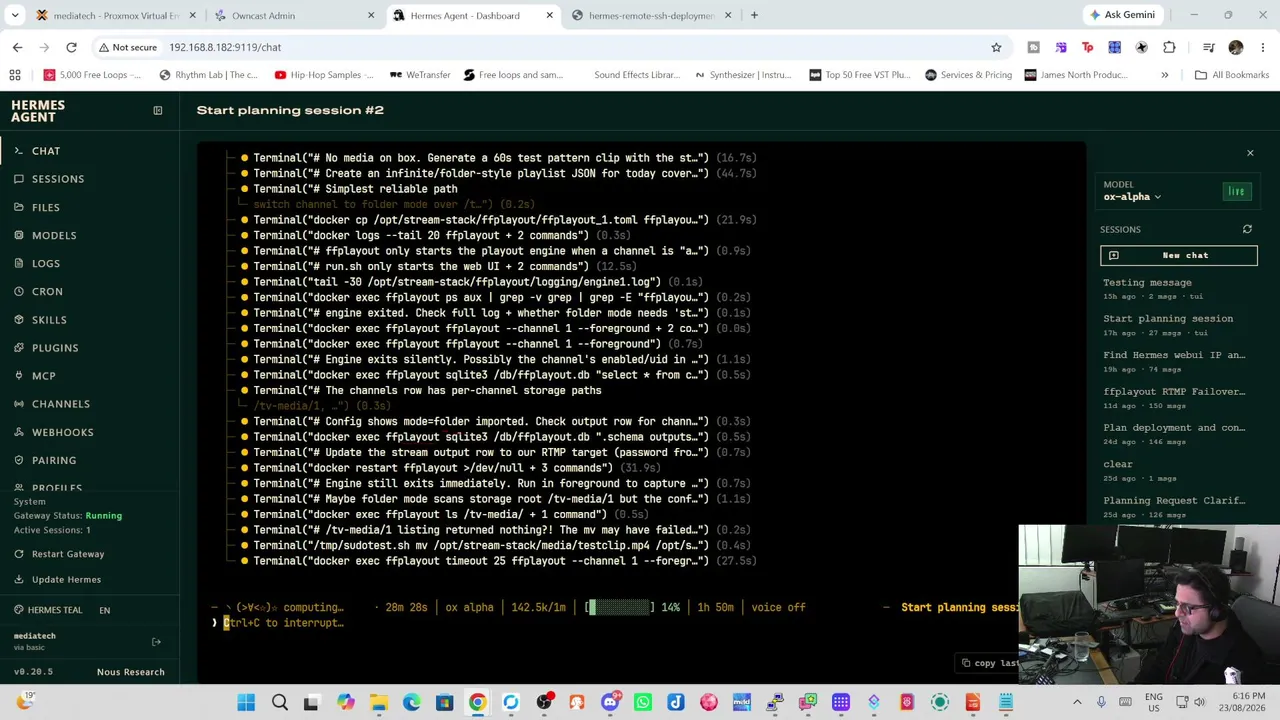Click the Plugins puzzle icon
Image resolution: width=1280 pixels, height=720 pixels.
[19, 348]
